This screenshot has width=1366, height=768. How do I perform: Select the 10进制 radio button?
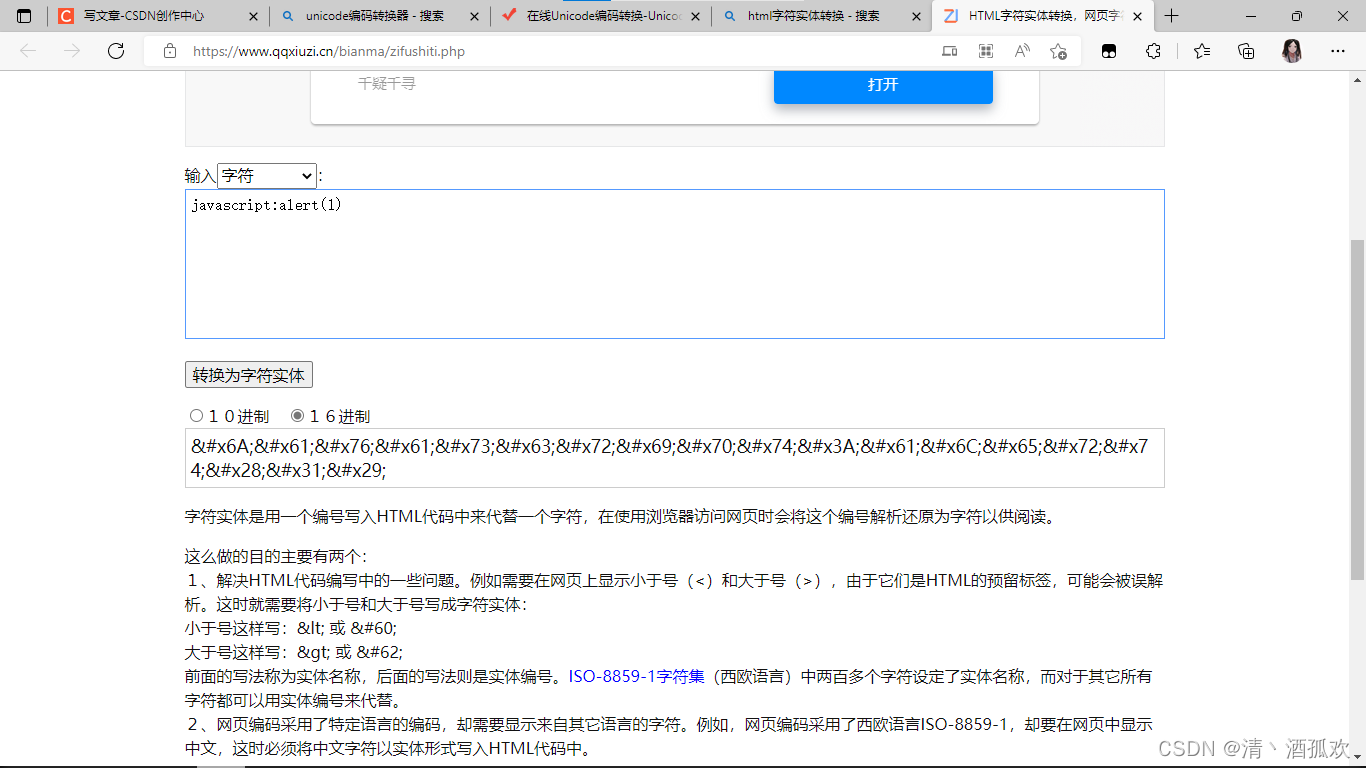click(x=196, y=416)
